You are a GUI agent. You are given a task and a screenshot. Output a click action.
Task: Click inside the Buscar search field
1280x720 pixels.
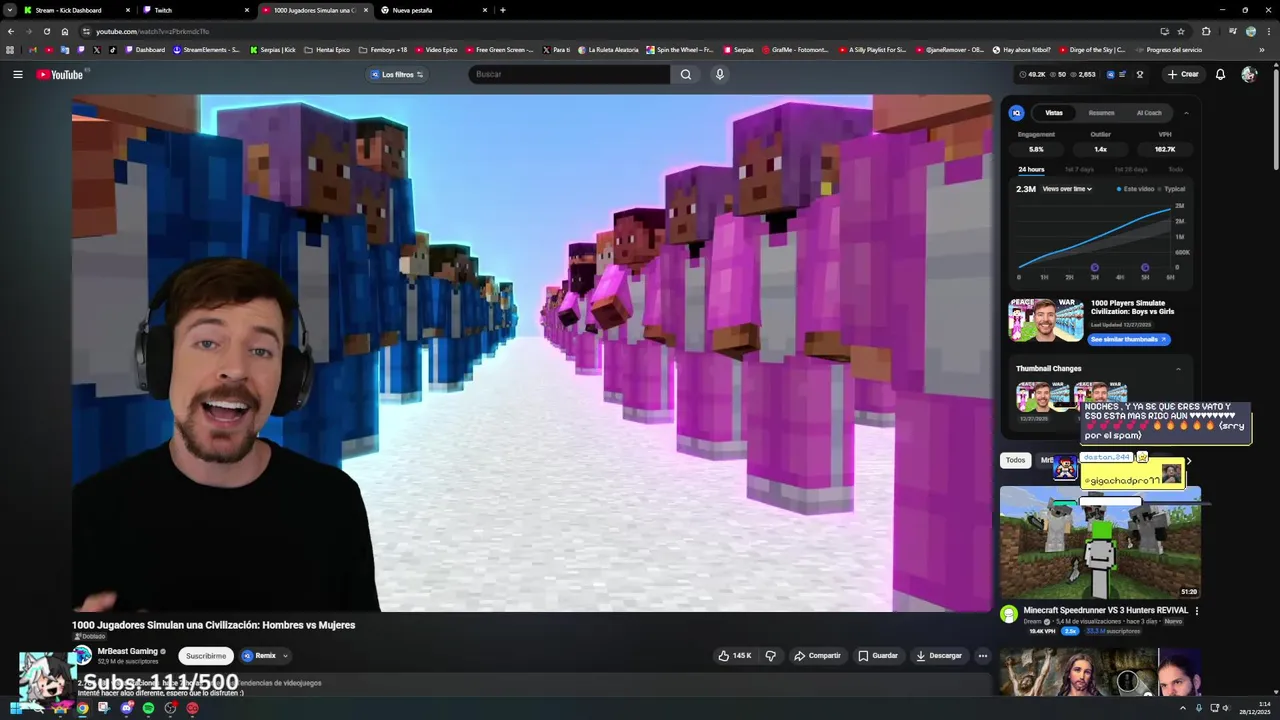click(x=570, y=74)
